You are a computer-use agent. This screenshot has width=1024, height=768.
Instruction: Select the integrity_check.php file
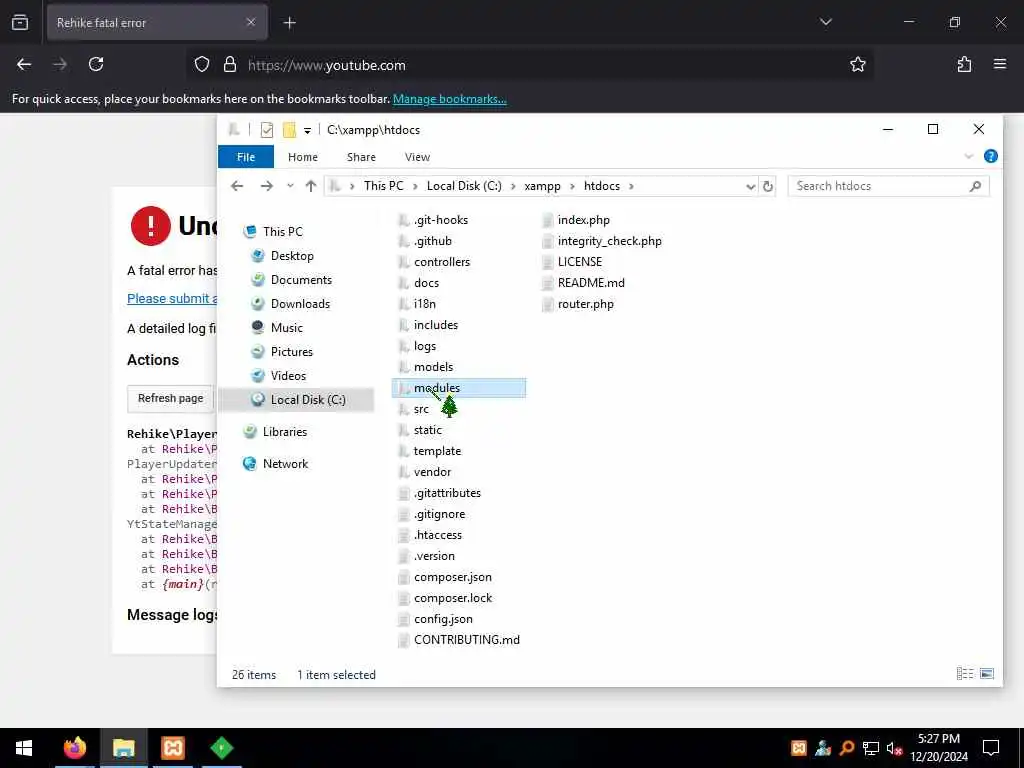(x=609, y=241)
